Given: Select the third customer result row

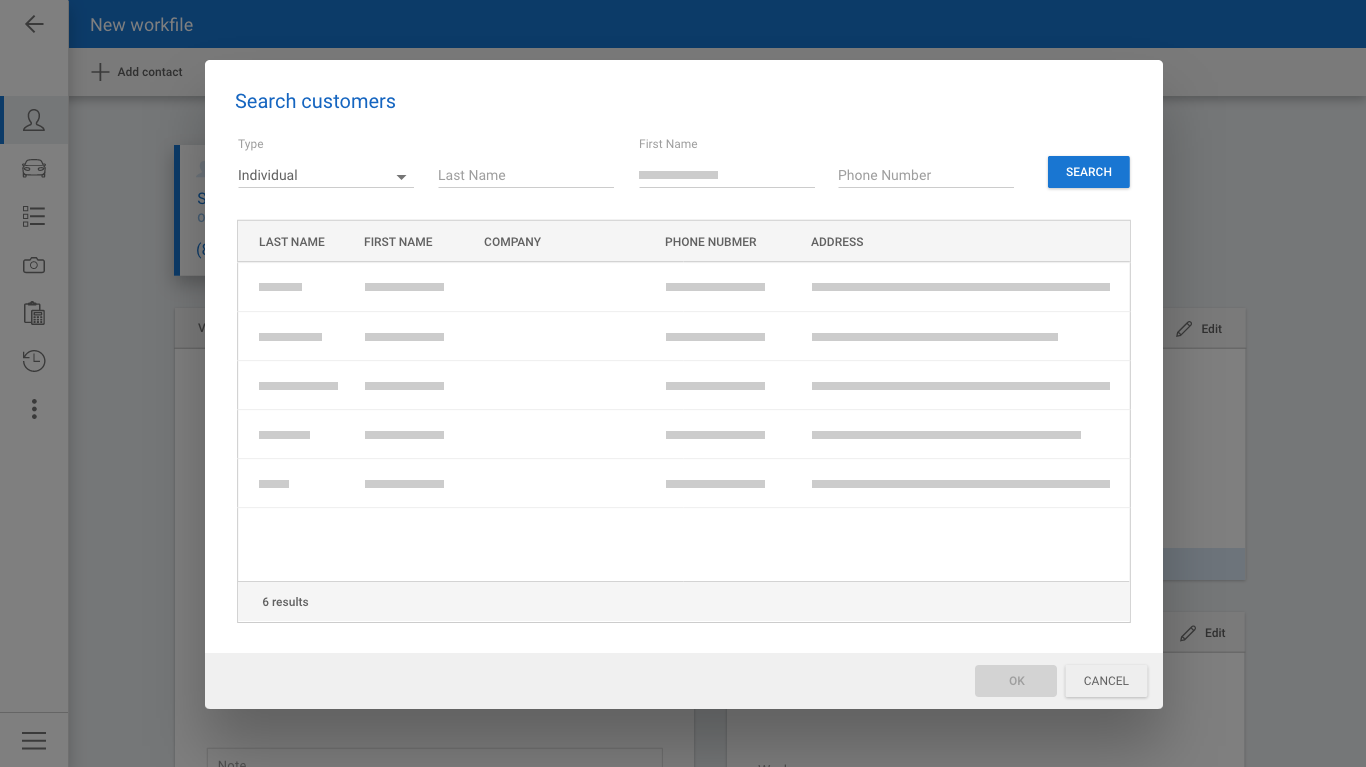Looking at the screenshot, I should [x=683, y=386].
